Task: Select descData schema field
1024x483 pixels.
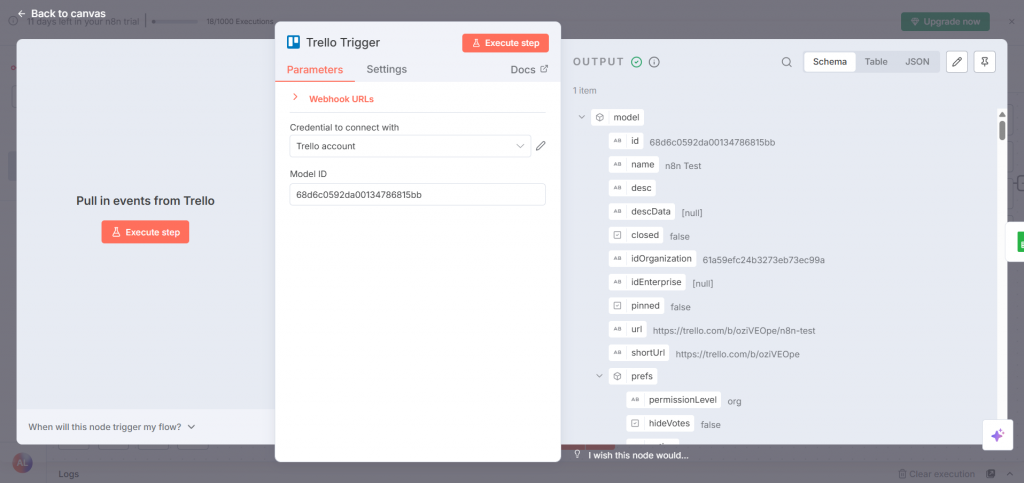Action: pyautogui.click(x=642, y=211)
